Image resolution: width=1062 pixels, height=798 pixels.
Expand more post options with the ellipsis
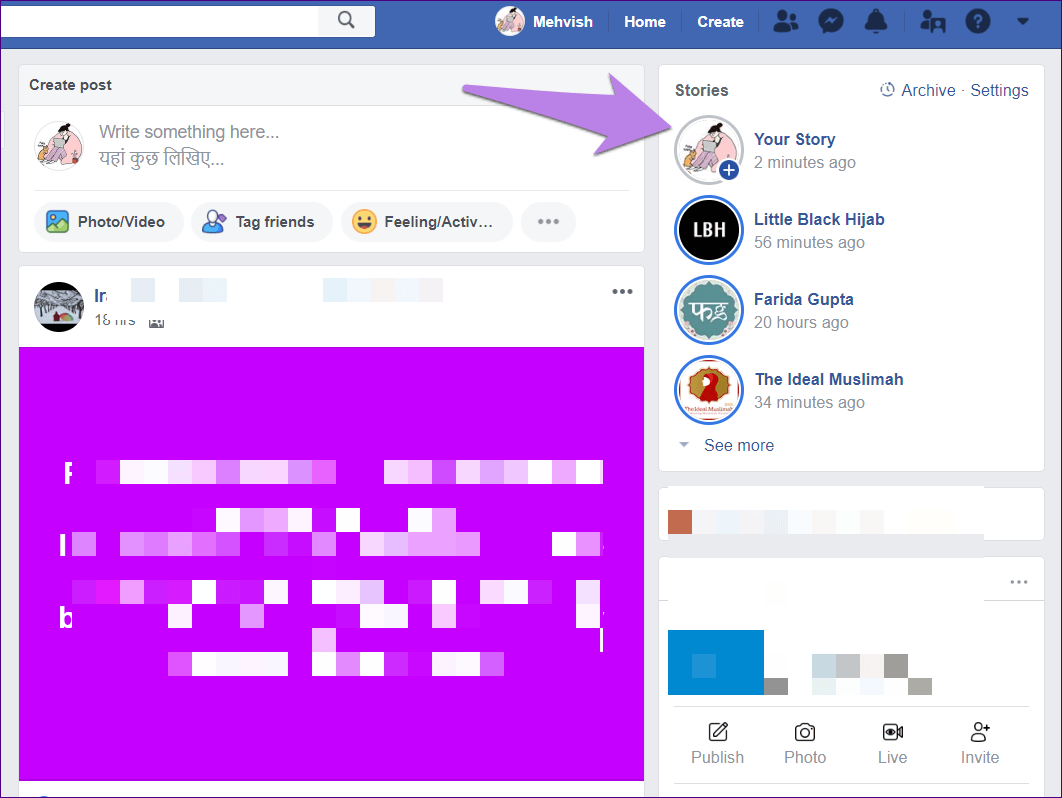pos(548,221)
